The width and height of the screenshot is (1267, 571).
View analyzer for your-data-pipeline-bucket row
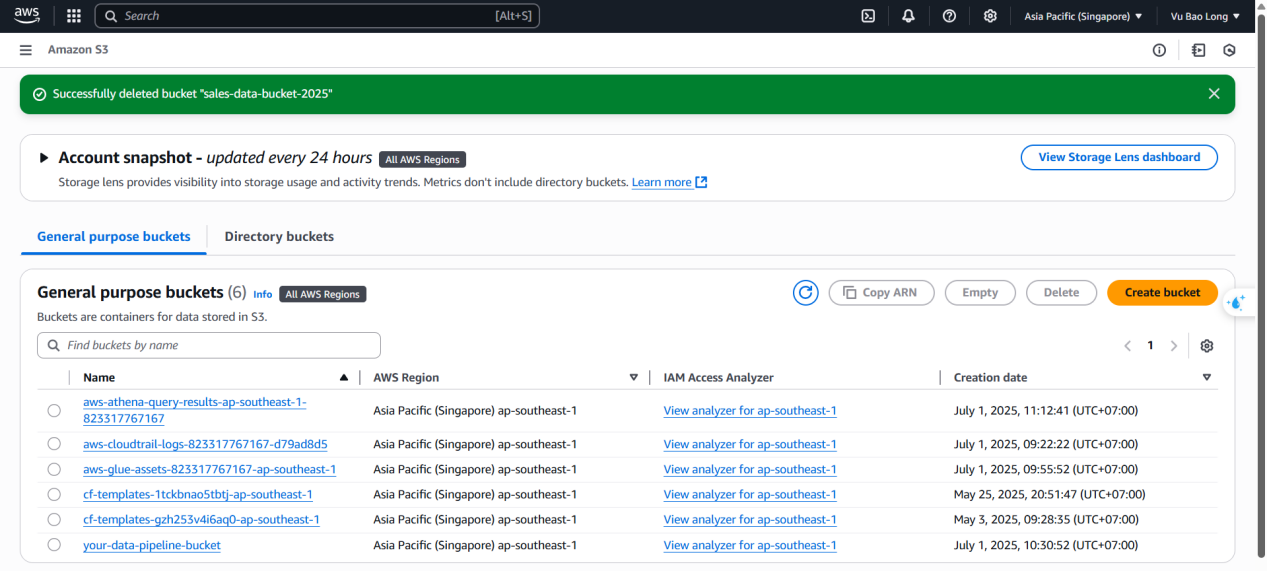click(750, 545)
